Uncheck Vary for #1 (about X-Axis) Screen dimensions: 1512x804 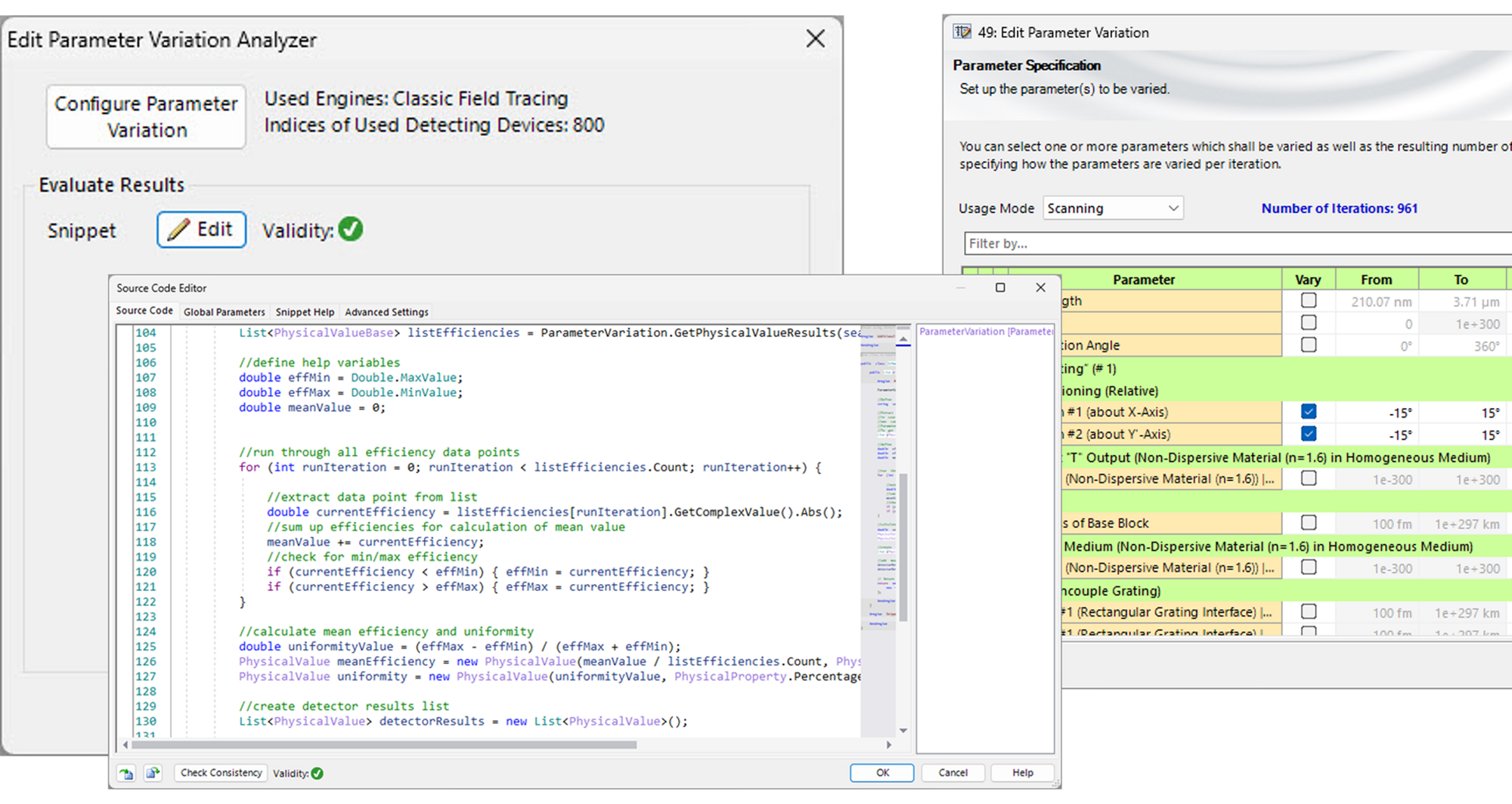[1309, 412]
